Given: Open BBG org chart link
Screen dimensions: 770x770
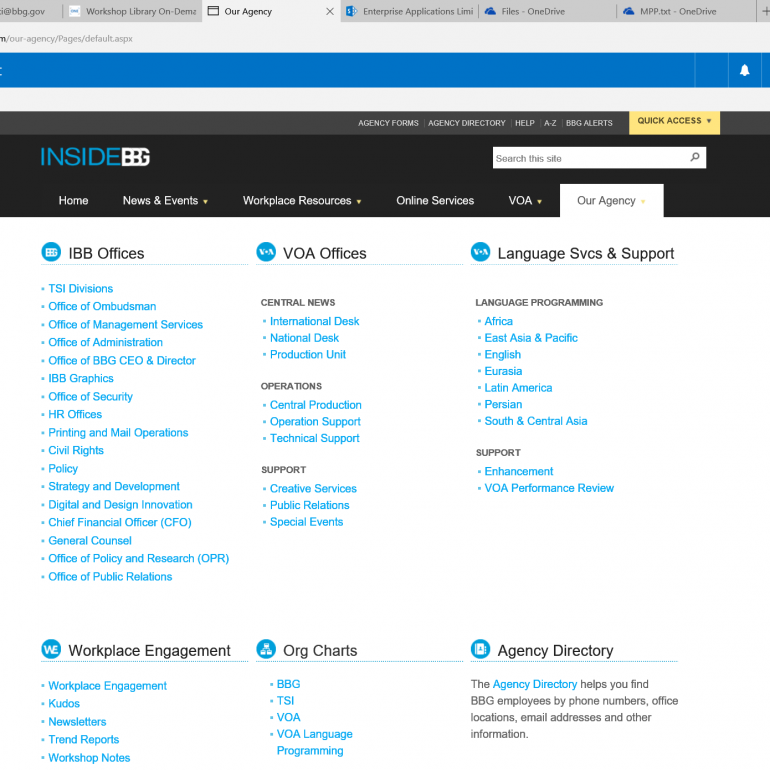Looking at the screenshot, I should point(288,684).
